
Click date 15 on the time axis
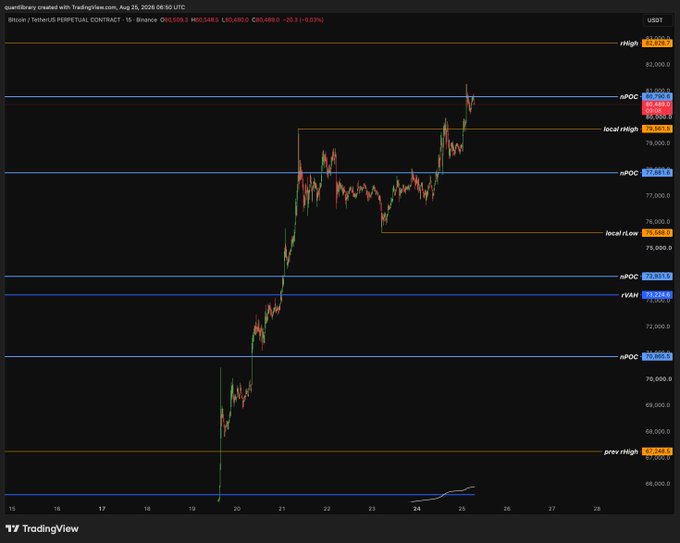coord(12,509)
